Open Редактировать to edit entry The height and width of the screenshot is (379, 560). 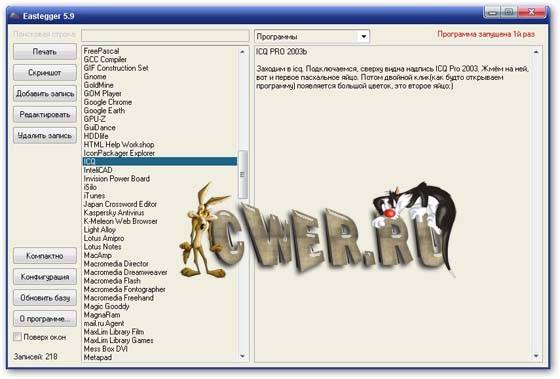point(45,115)
